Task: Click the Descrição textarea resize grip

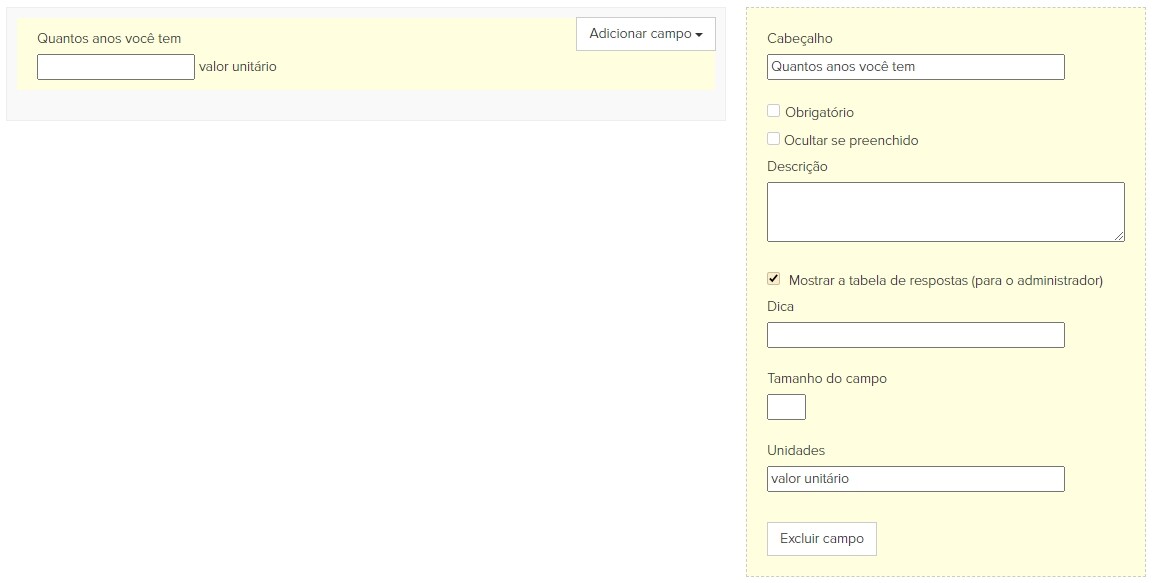Action: [x=1119, y=236]
